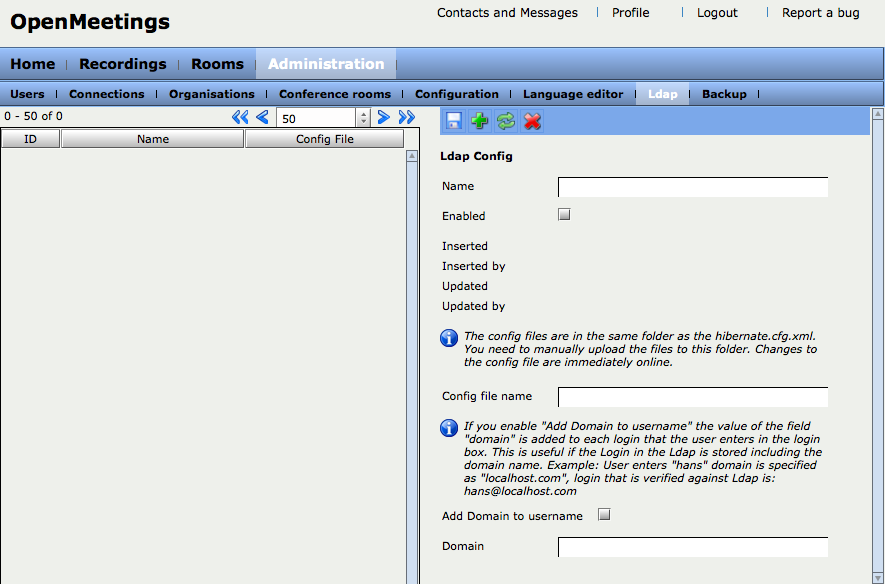Refresh the Ldap config using green arrows icon
Image resolution: width=885 pixels, height=584 pixels.
click(506, 121)
